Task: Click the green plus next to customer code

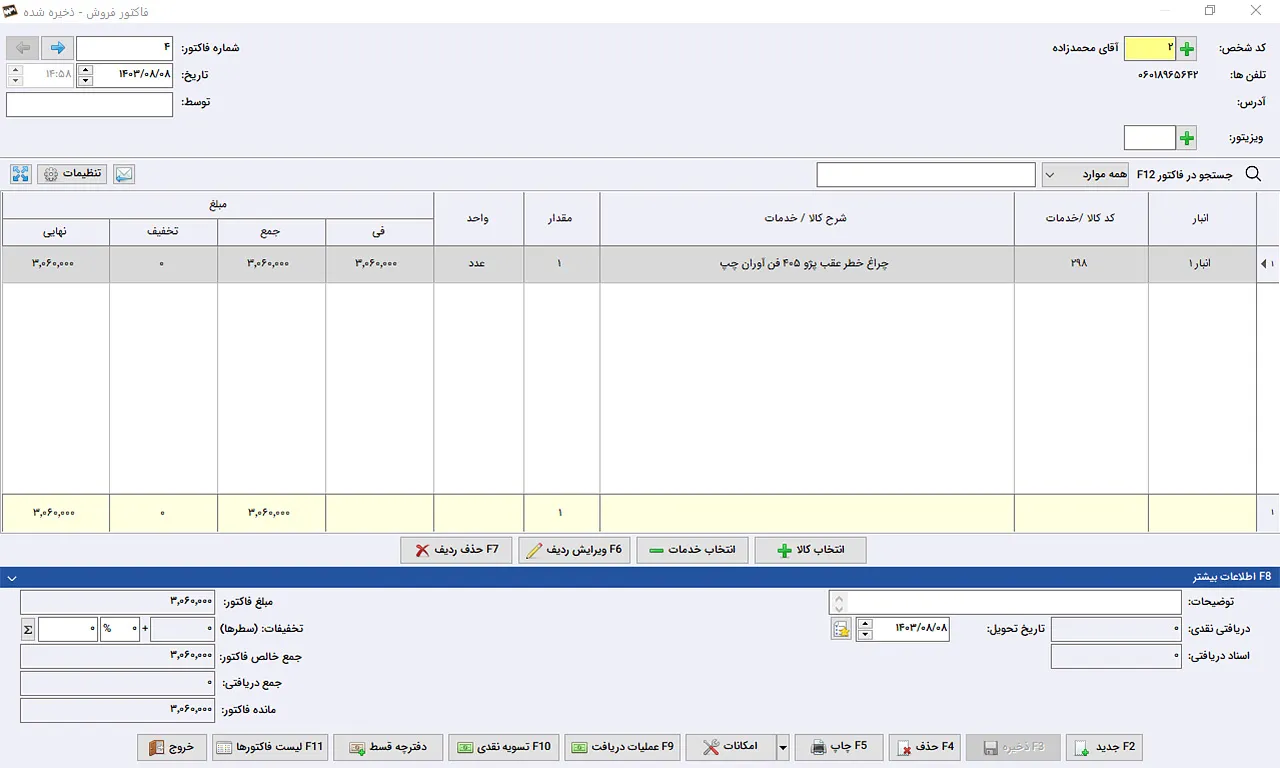Action: pos(1187,48)
